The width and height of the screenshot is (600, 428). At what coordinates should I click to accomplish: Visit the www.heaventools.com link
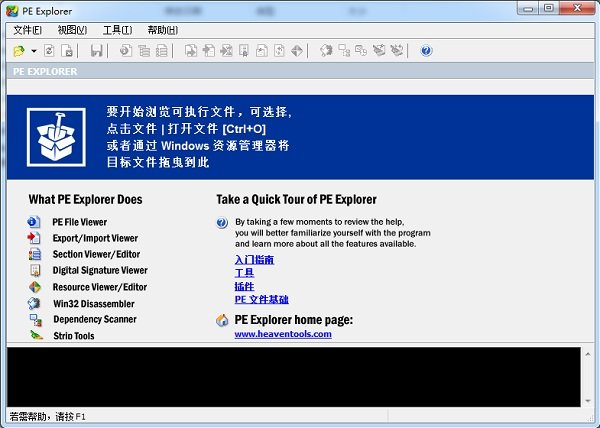point(283,334)
